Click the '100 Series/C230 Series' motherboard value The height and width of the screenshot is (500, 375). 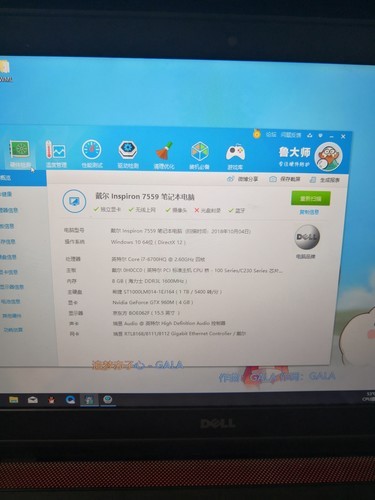click(x=197, y=270)
